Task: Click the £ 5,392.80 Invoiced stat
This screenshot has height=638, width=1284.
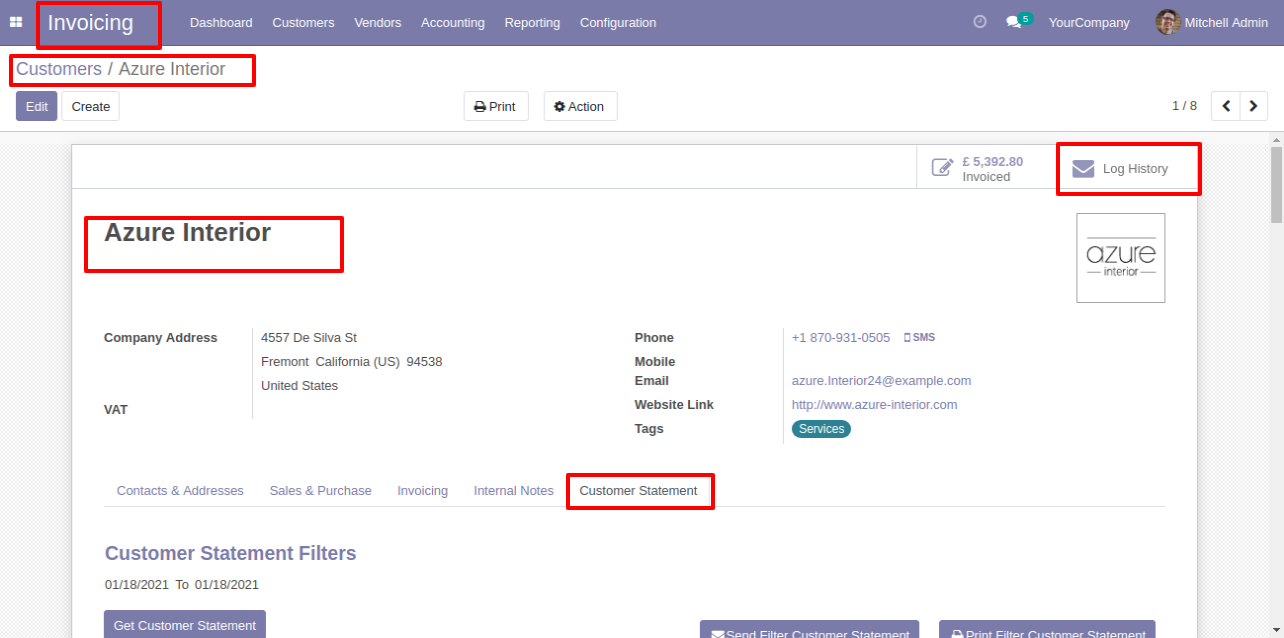Action: tap(987, 168)
